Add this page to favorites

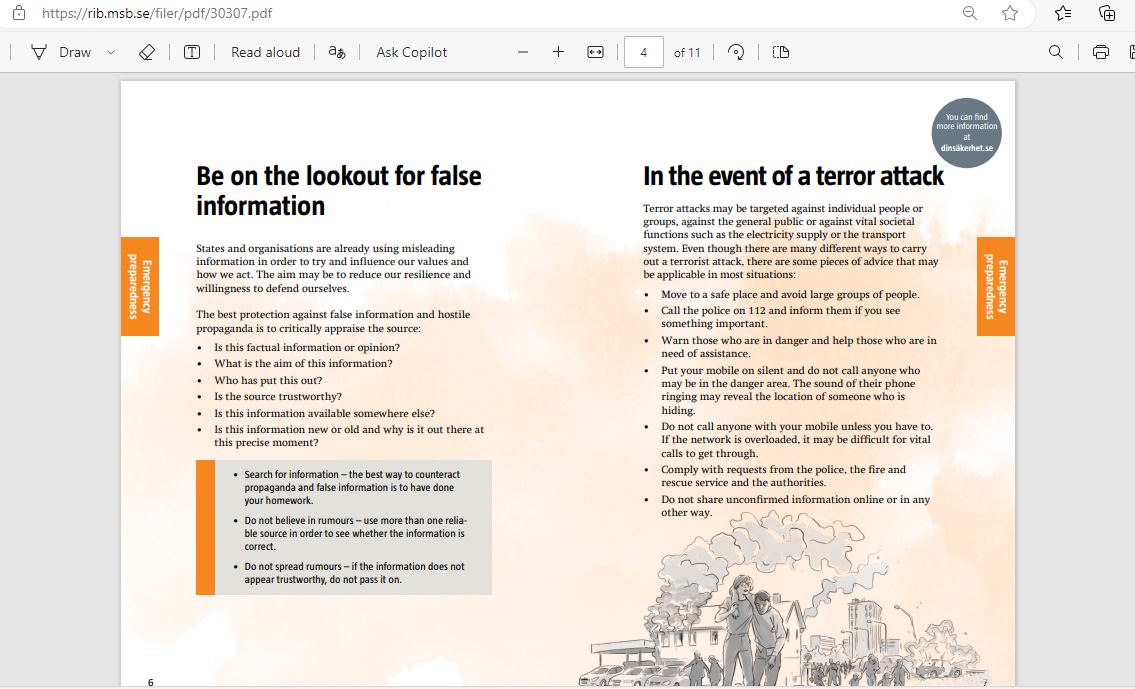pos(1010,13)
